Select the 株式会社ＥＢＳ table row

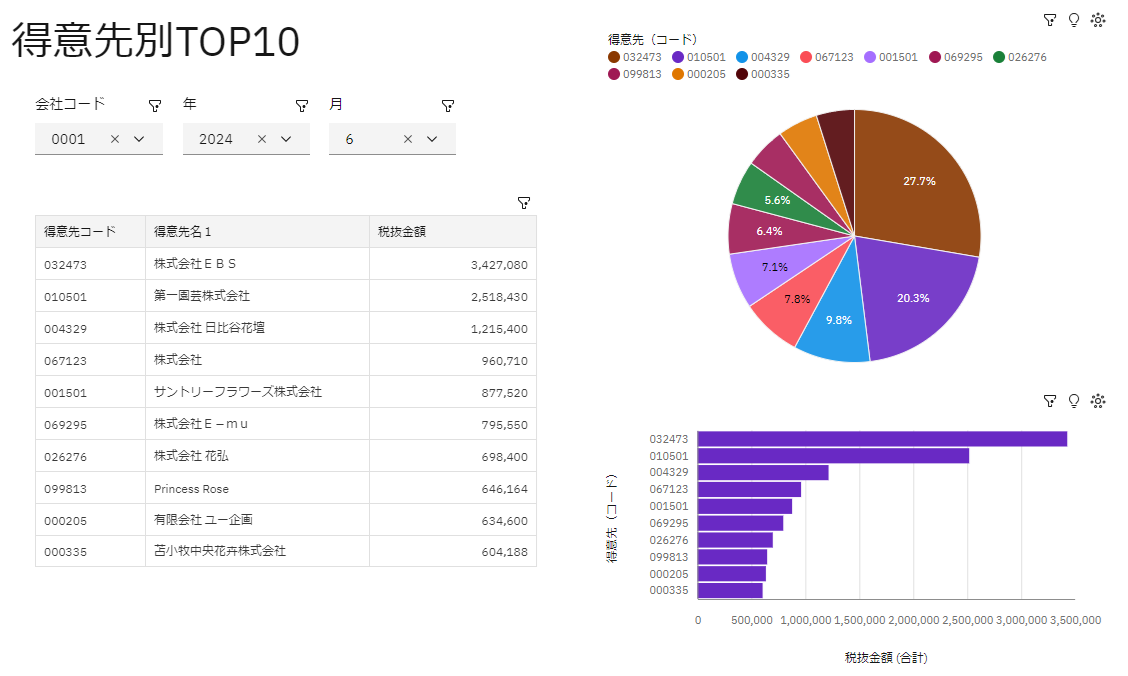click(285, 264)
